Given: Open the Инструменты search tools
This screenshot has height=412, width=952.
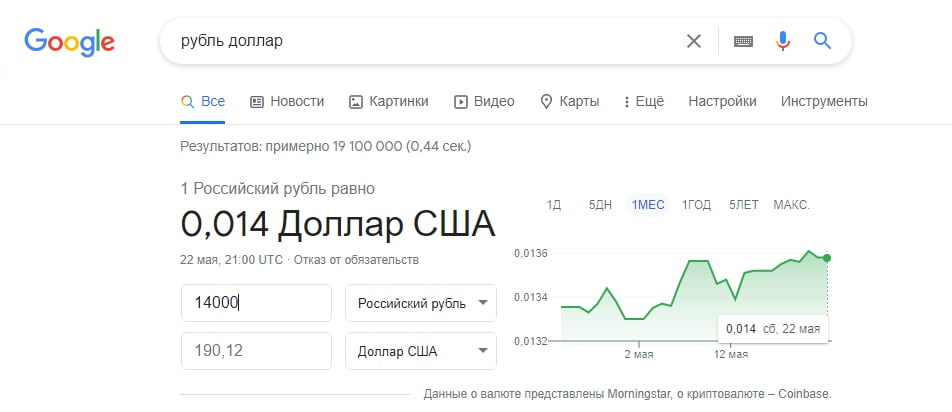Looking at the screenshot, I should (824, 101).
